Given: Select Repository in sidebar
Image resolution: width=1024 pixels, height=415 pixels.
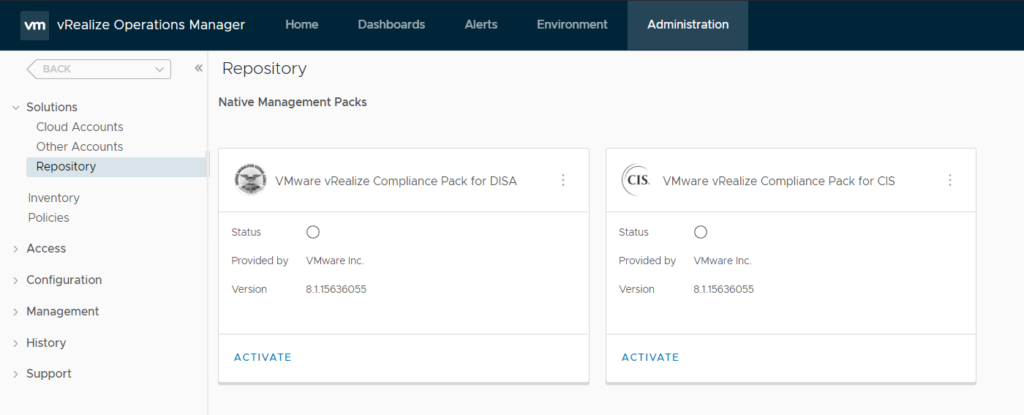Looking at the screenshot, I should [x=116, y=167].
